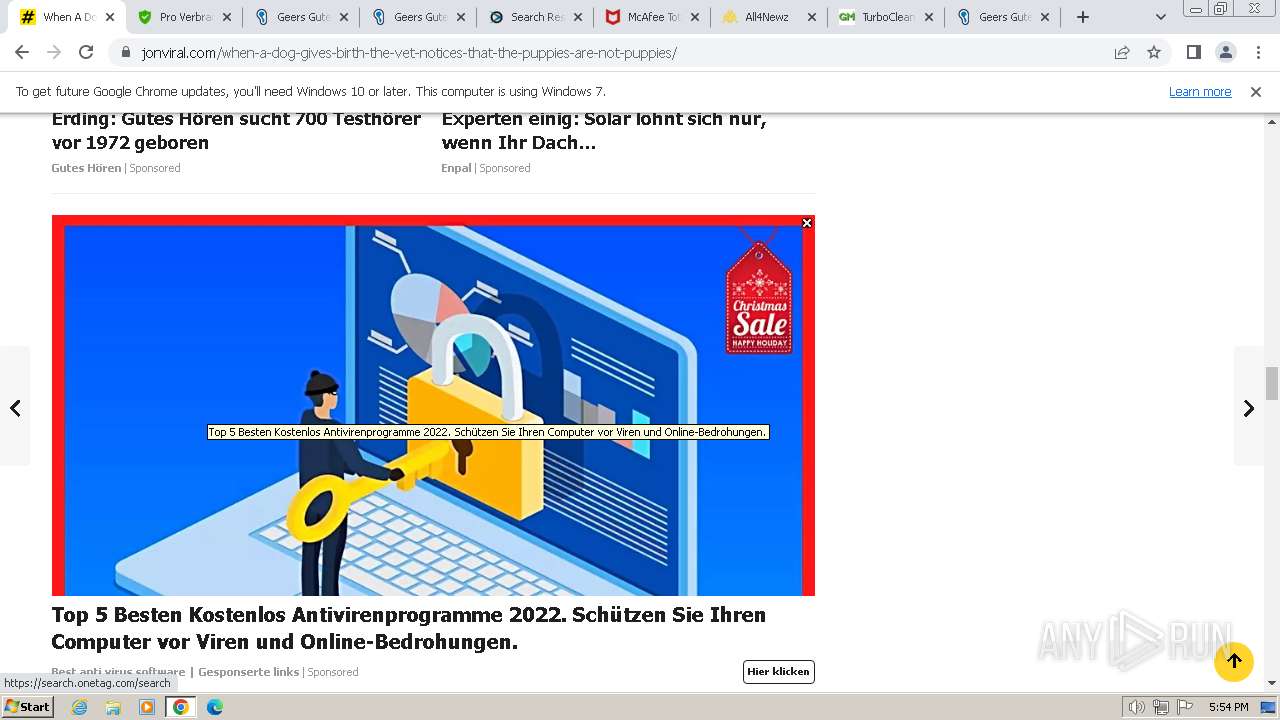Go back to the previous page
This screenshot has height=720, width=1280.
(x=22, y=52)
